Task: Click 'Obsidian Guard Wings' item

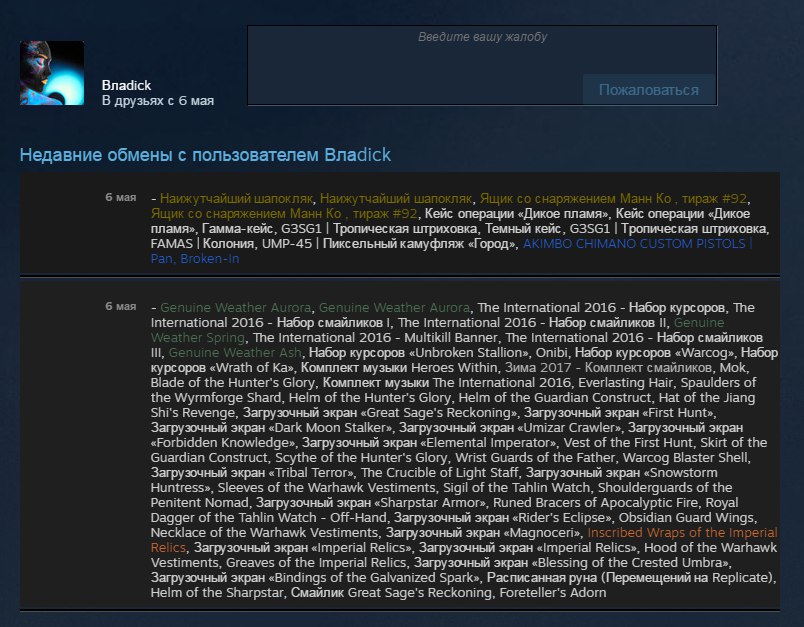Action: coord(687,517)
